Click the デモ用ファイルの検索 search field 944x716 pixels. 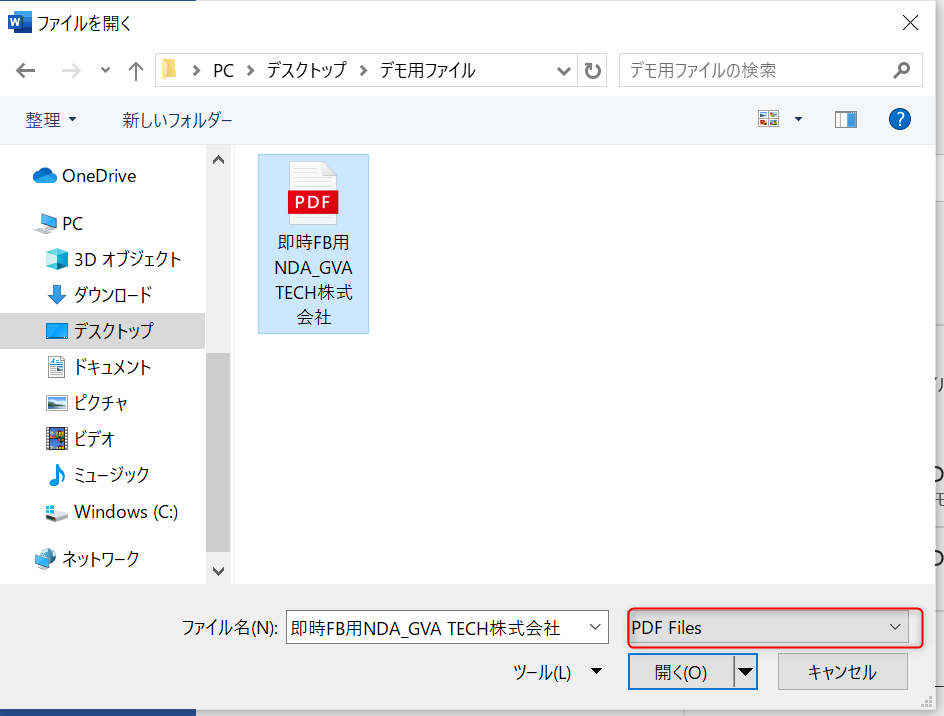click(x=750, y=71)
